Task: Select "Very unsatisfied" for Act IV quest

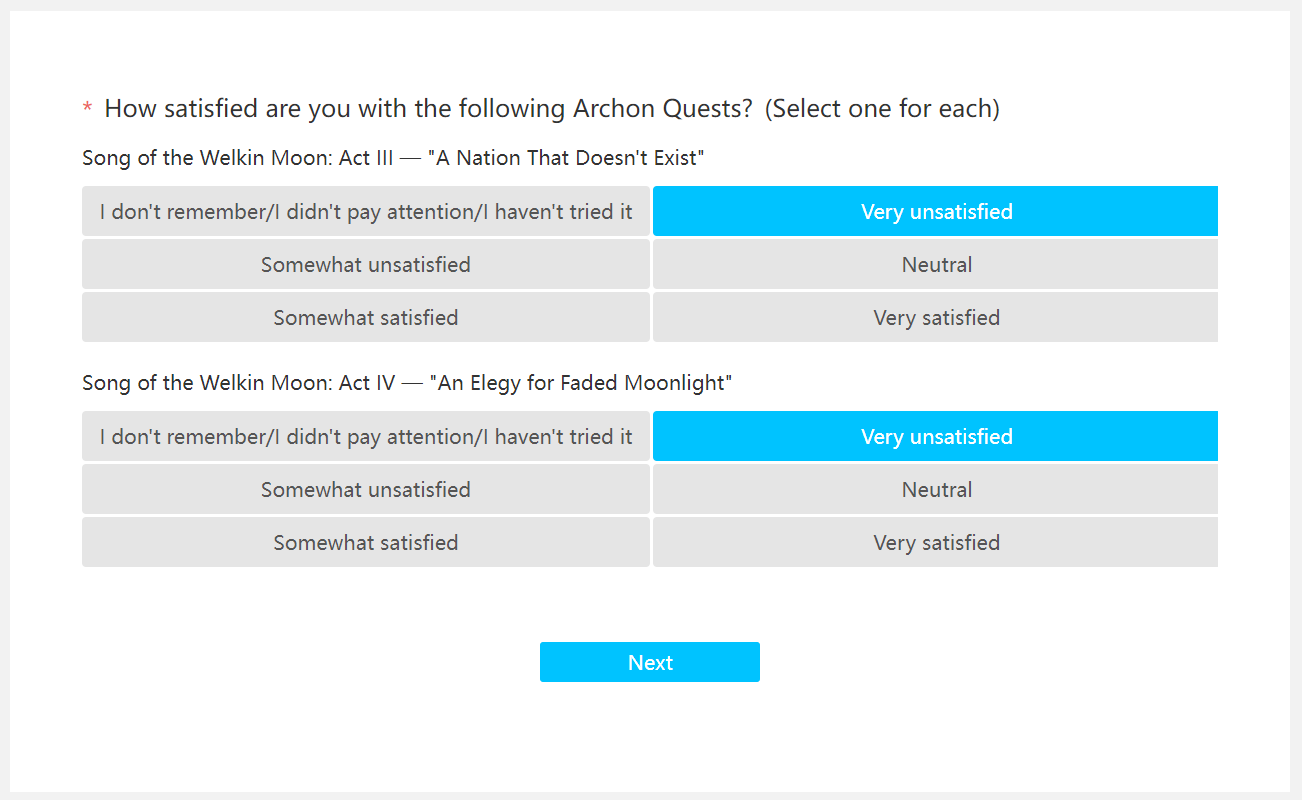Action: [x=935, y=436]
